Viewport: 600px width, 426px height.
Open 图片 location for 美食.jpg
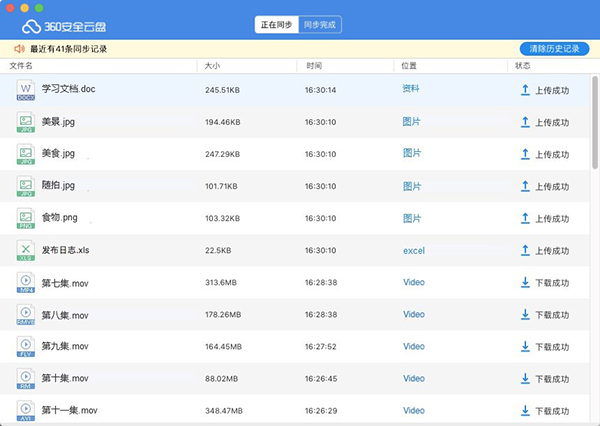pyautogui.click(x=412, y=153)
